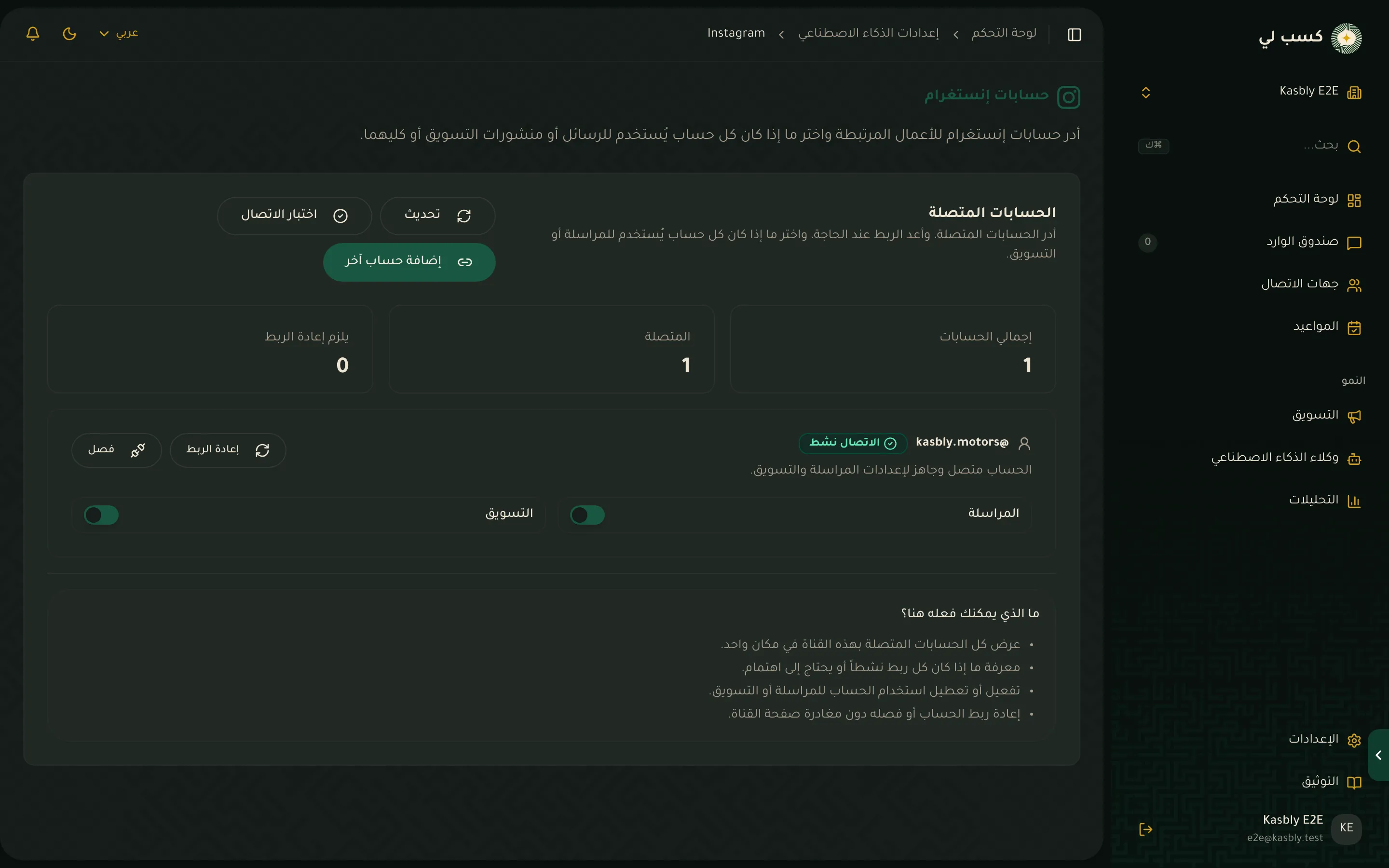Click the inbox count badge 0

(x=1147, y=242)
